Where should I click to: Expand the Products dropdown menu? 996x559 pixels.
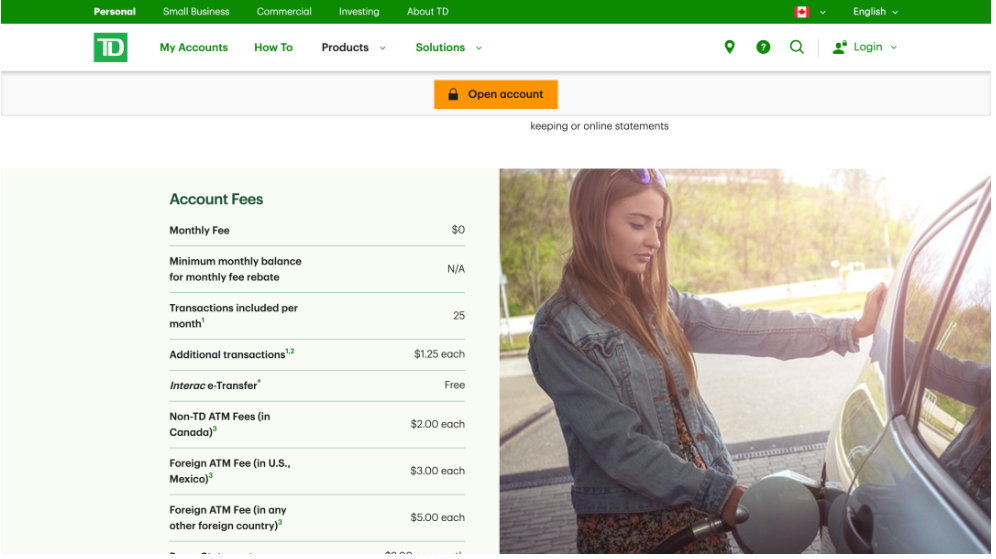(x=353, y=47)
